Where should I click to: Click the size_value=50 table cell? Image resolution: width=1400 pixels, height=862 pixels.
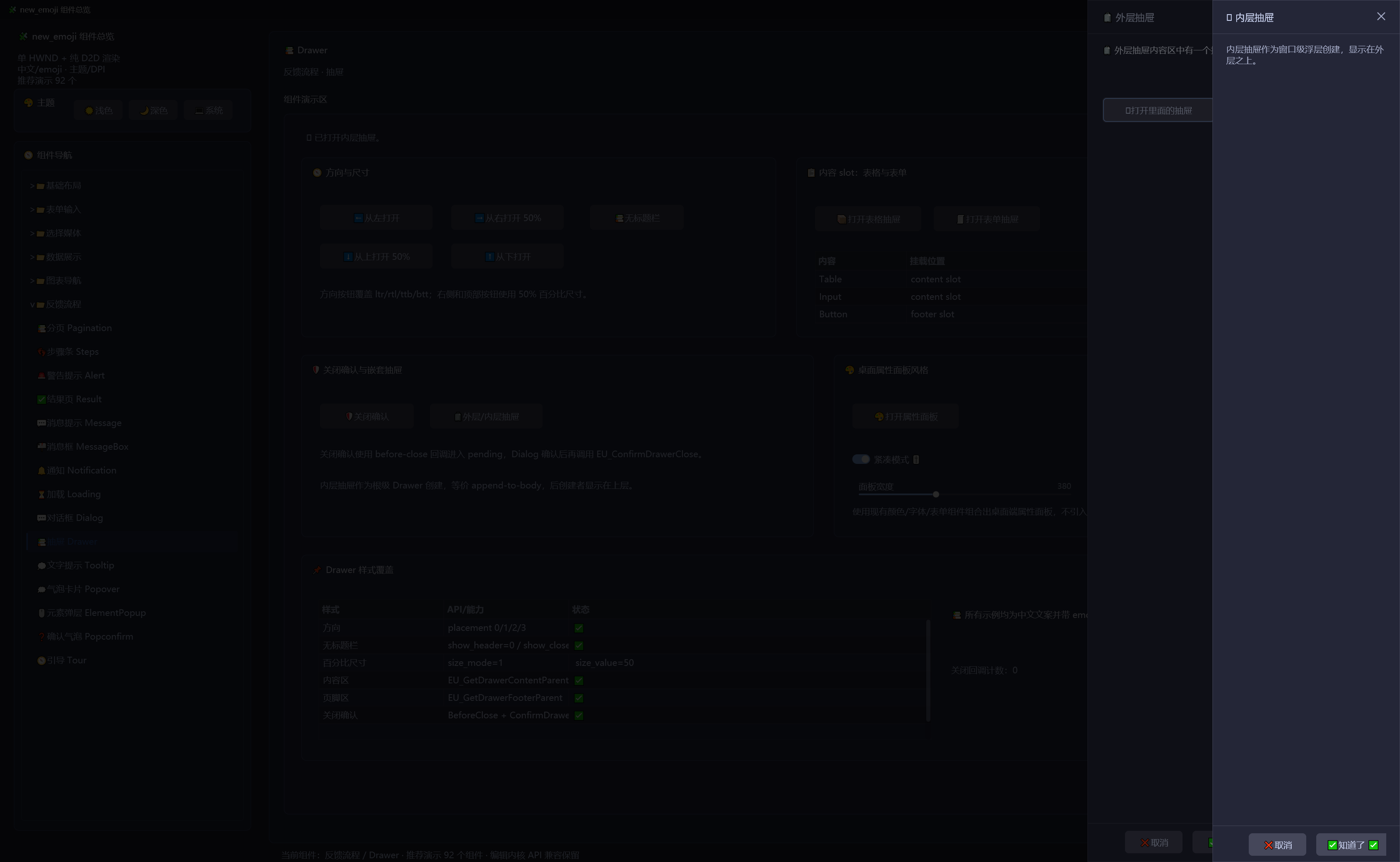coord(605,663)
